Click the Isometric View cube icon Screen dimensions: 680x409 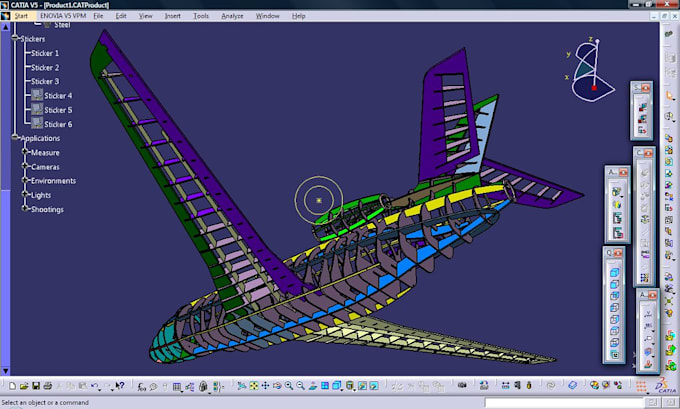coord(337,386)
